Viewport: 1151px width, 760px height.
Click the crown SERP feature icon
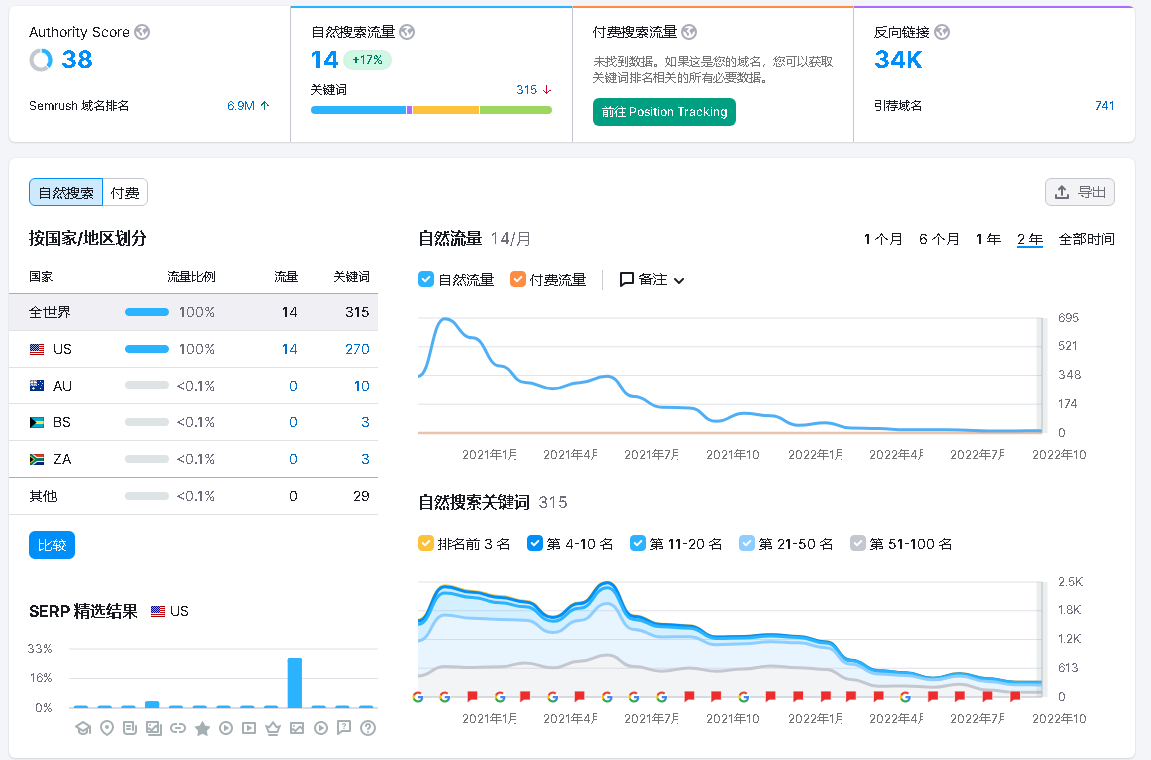tap(272, 728)
